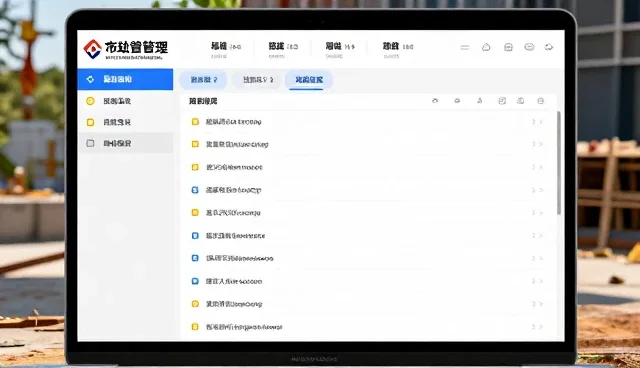Open the second list row's text entry
Screen dimensions: 640x368
coord(237,144)
